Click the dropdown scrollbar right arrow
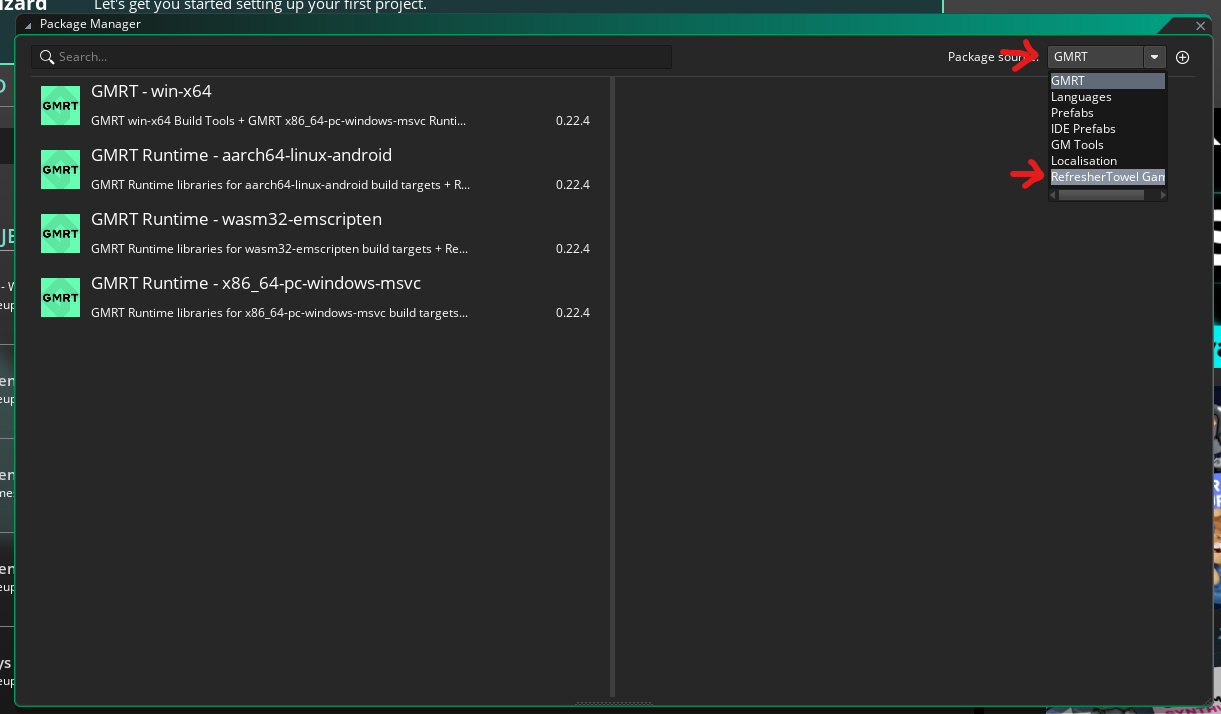 coord(1162,195)
